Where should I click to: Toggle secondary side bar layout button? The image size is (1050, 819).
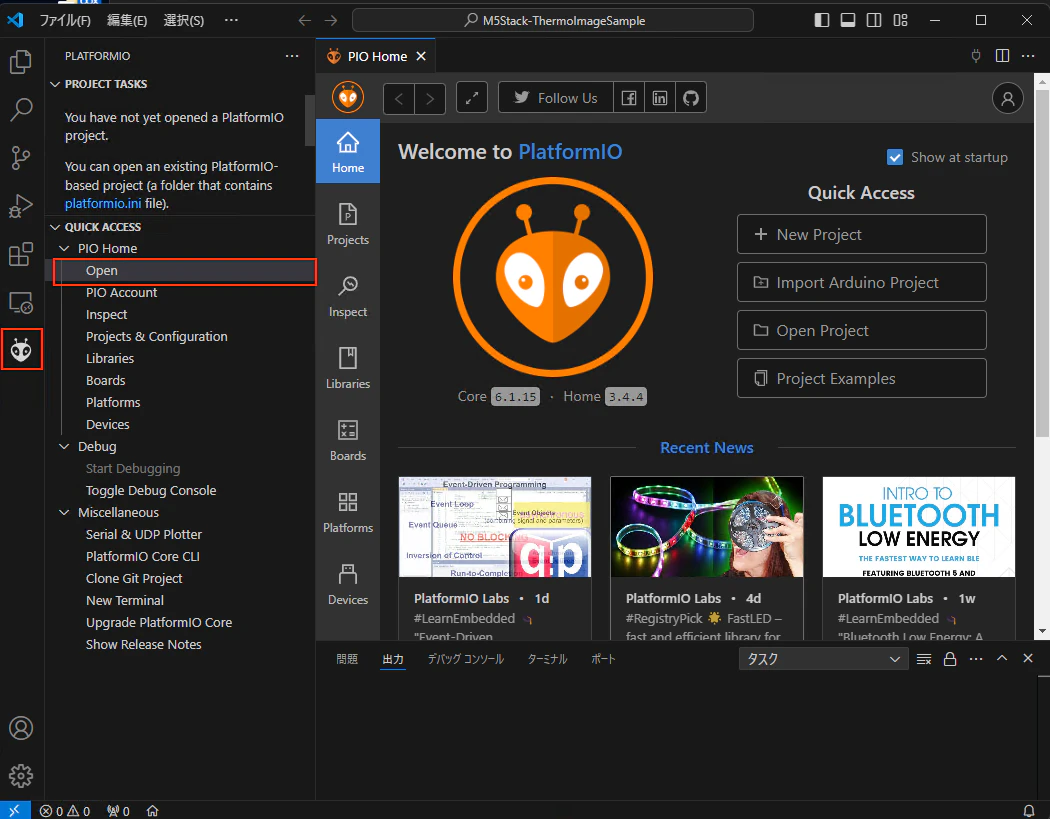(874, 20)
